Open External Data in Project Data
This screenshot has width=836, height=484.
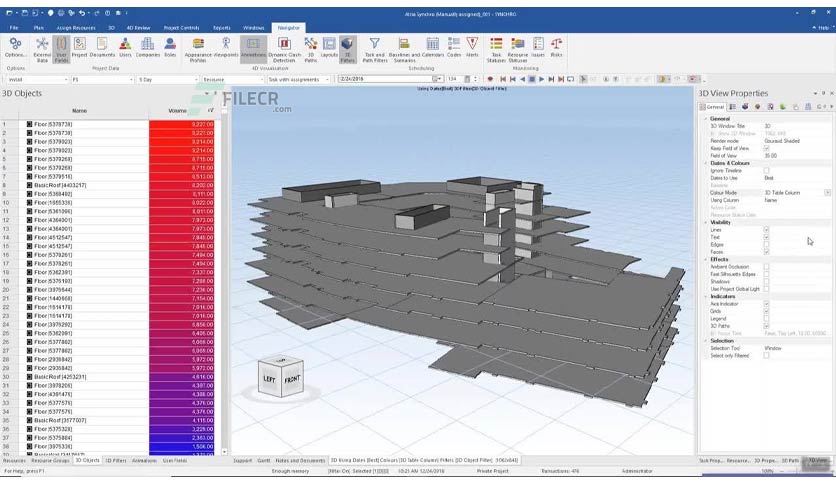tap(42, 50)
